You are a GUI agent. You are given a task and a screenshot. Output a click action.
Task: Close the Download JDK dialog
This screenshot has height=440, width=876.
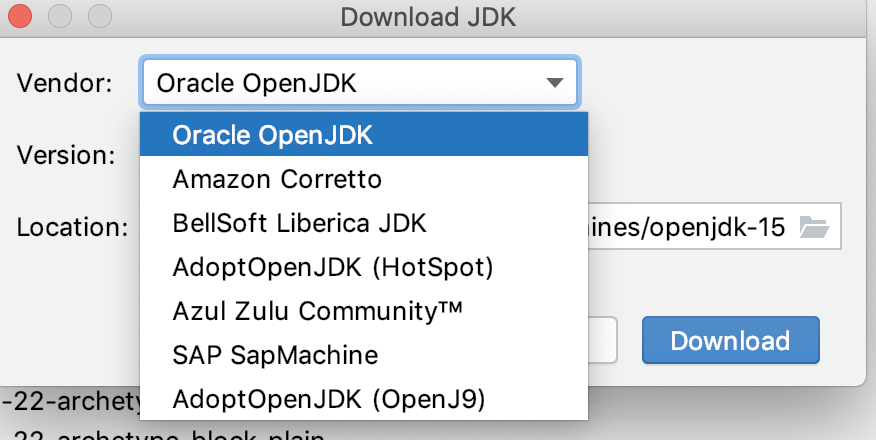[20, 17]
